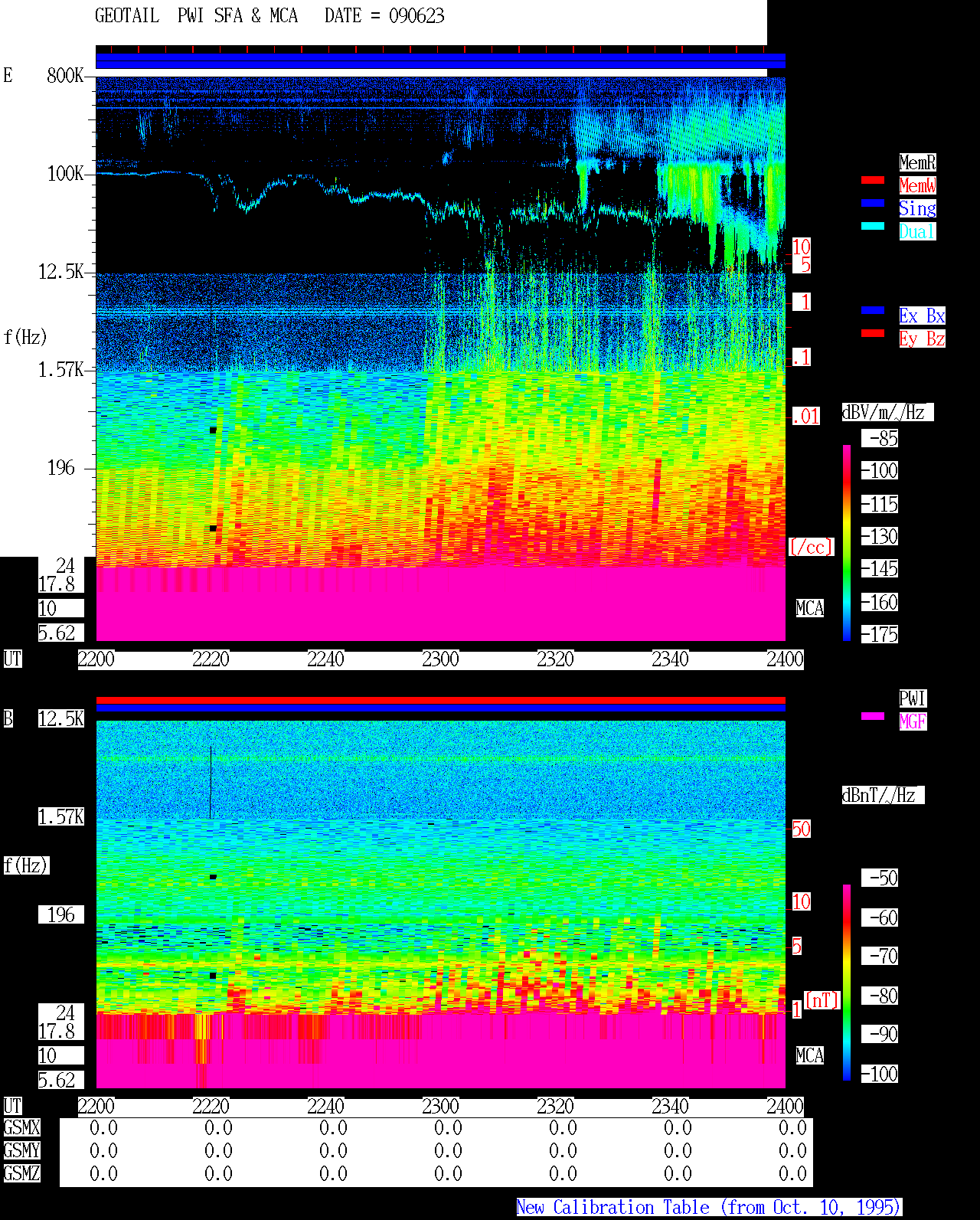Screen dimensions: 980x1220
Task: Click the blue Sing legend swatch
Action: [x=873, y=203]
